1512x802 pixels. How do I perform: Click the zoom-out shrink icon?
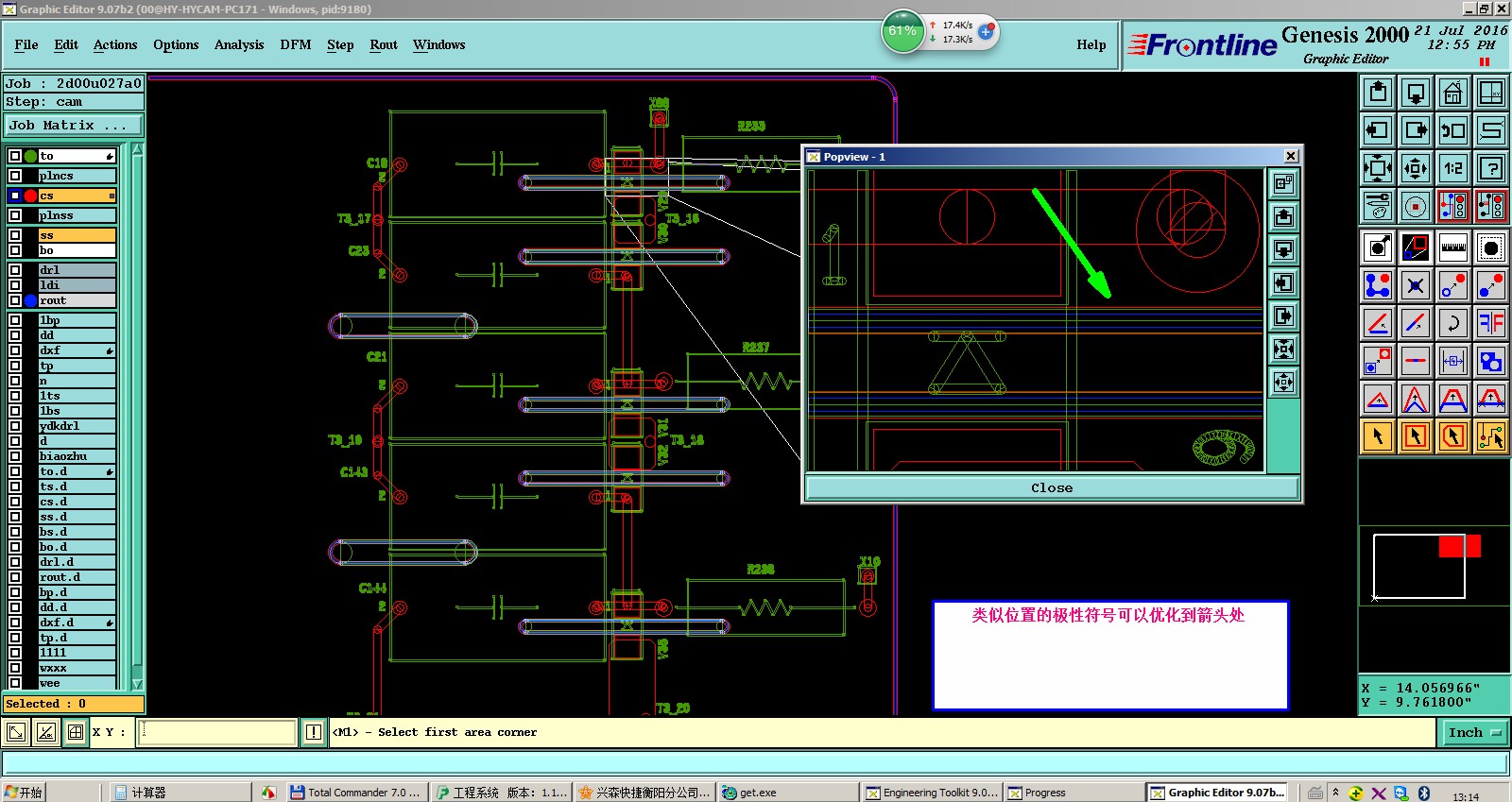point(1416,169)
